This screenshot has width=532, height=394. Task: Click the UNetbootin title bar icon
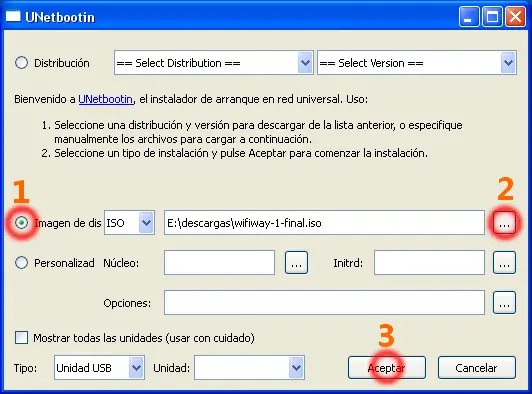tap(13, 16)
